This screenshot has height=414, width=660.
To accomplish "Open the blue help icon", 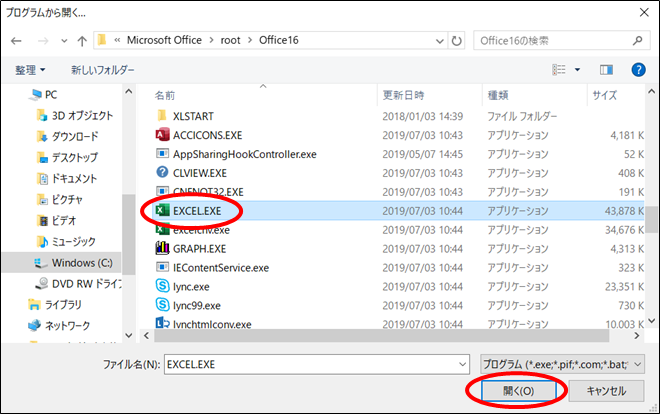I will click(638, 69).
